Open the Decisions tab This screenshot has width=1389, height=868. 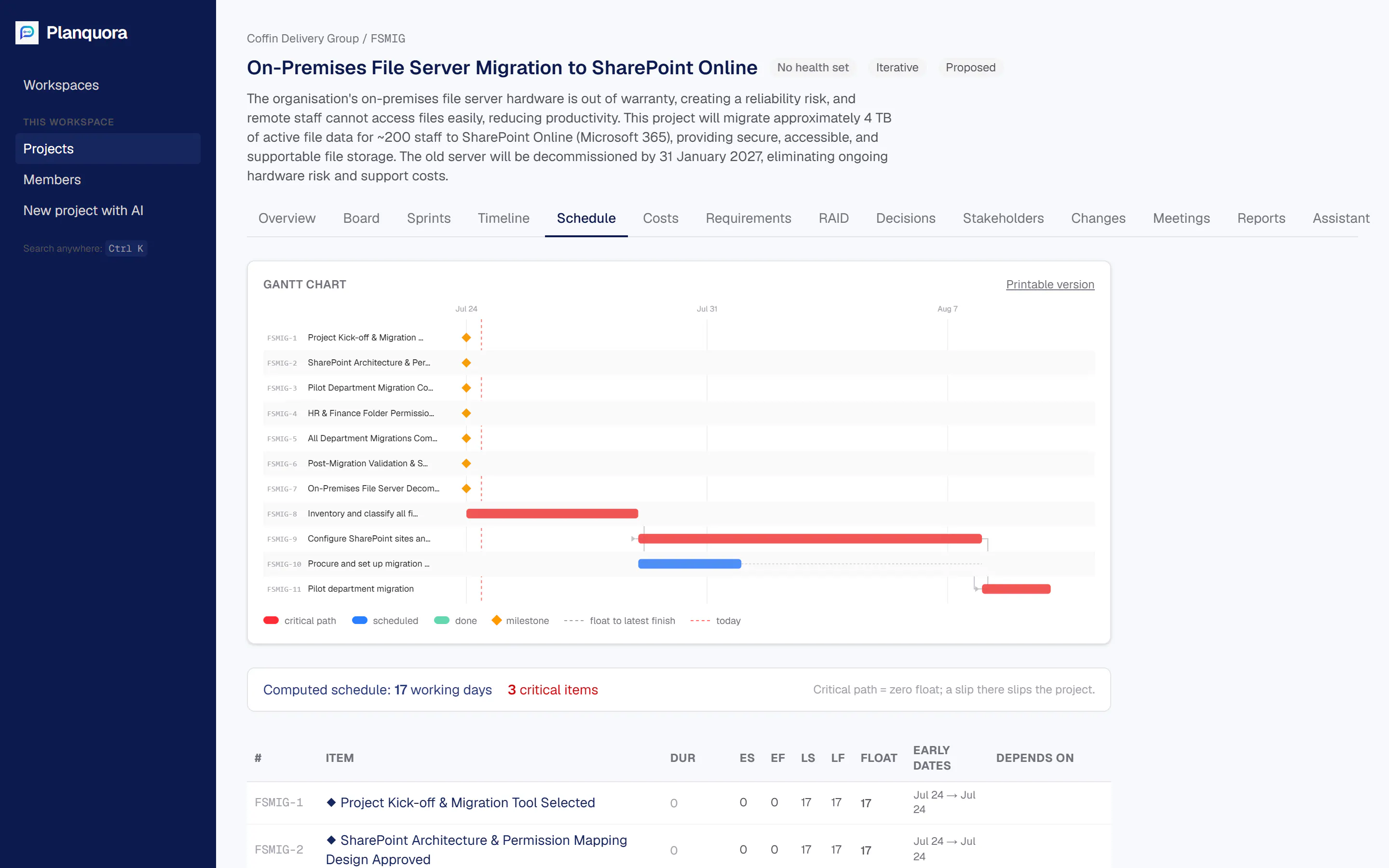(905, 218)
